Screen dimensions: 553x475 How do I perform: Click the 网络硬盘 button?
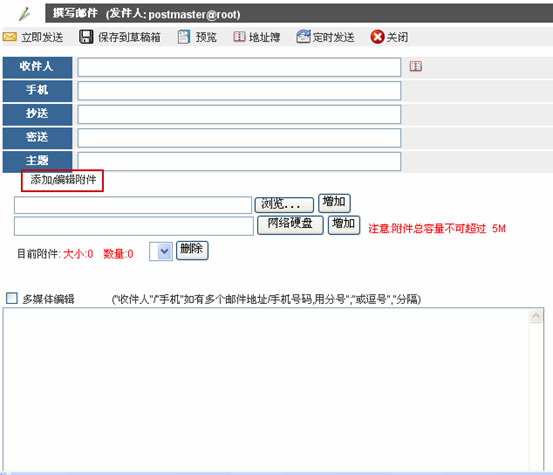[290, 225]
